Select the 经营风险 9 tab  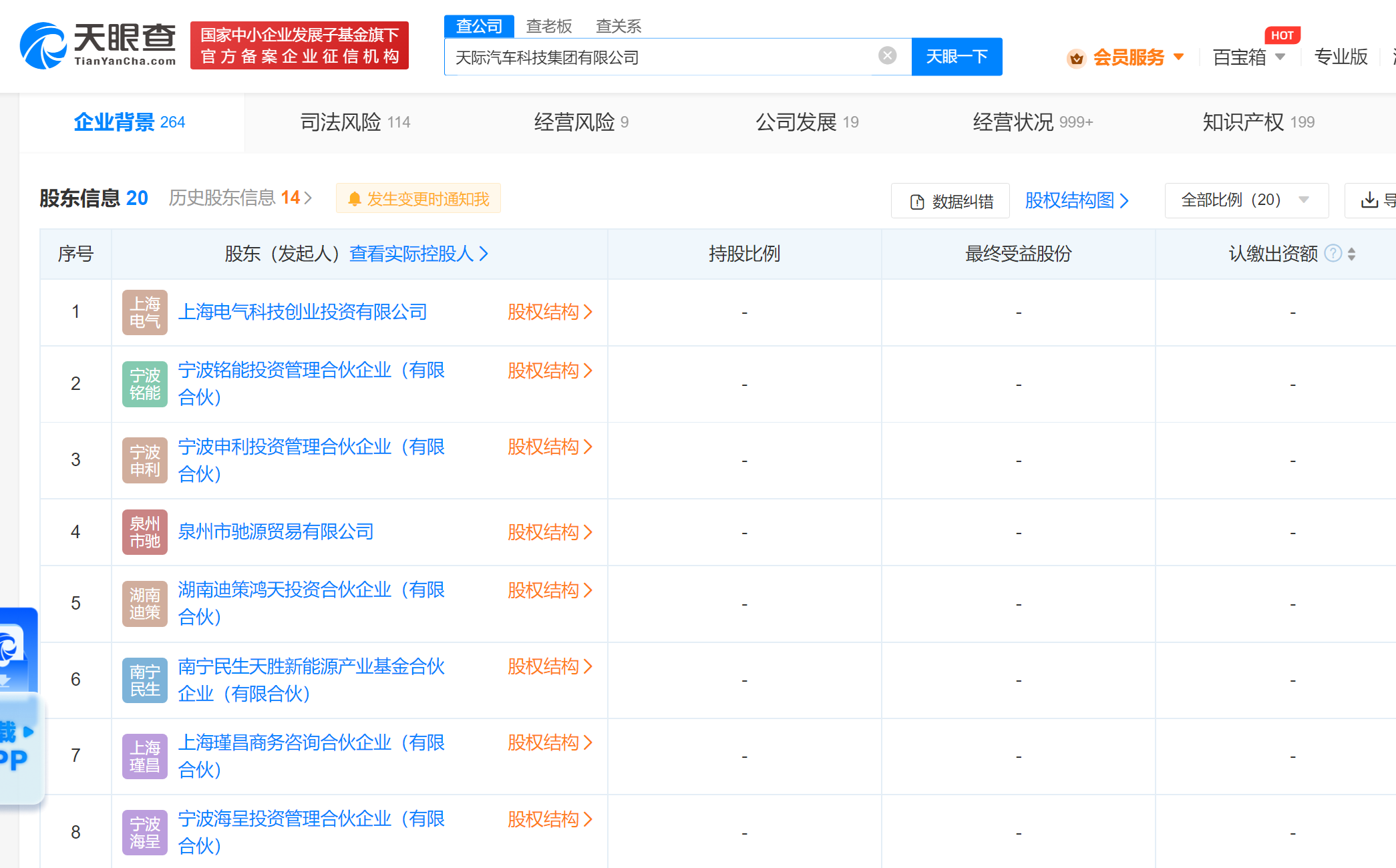(581, 122)
